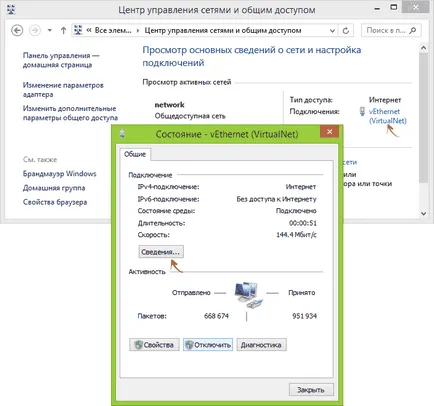
Task: Open recent locations dropdown arrow
Action: [50, 30]
